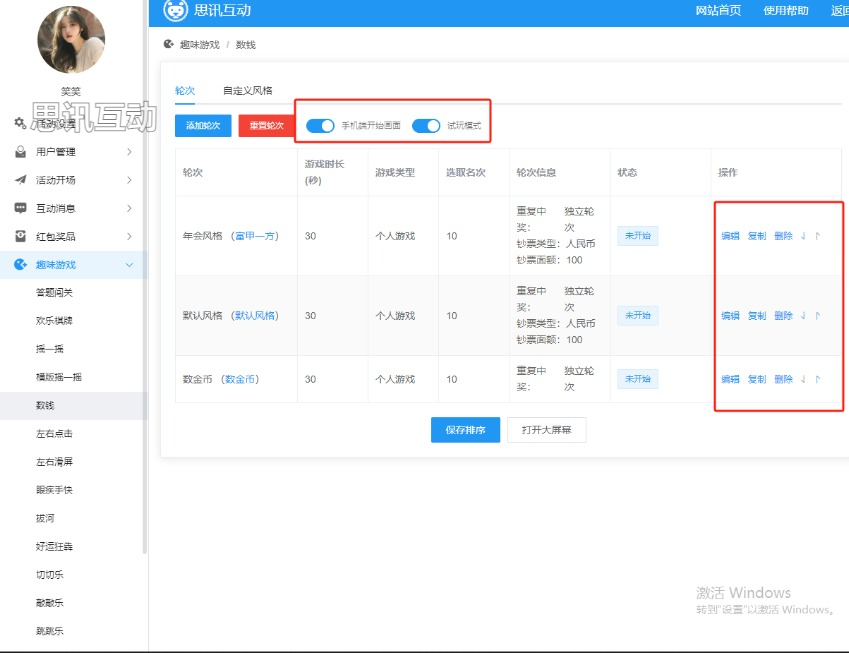Select 切切乐 in sidebar
Screen dimensions: 849x653
(50, 574)
